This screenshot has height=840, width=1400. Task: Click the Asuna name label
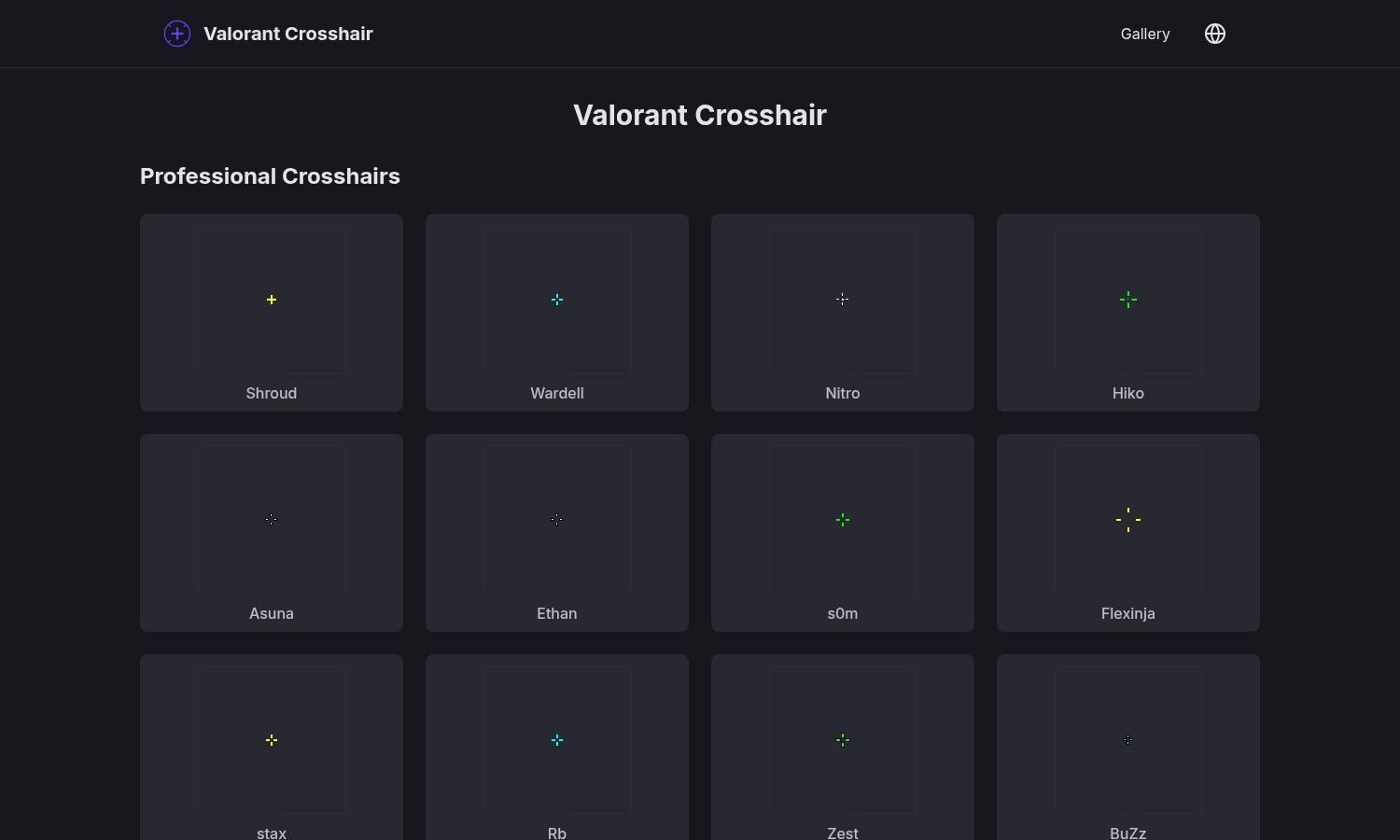pos(272,613)
